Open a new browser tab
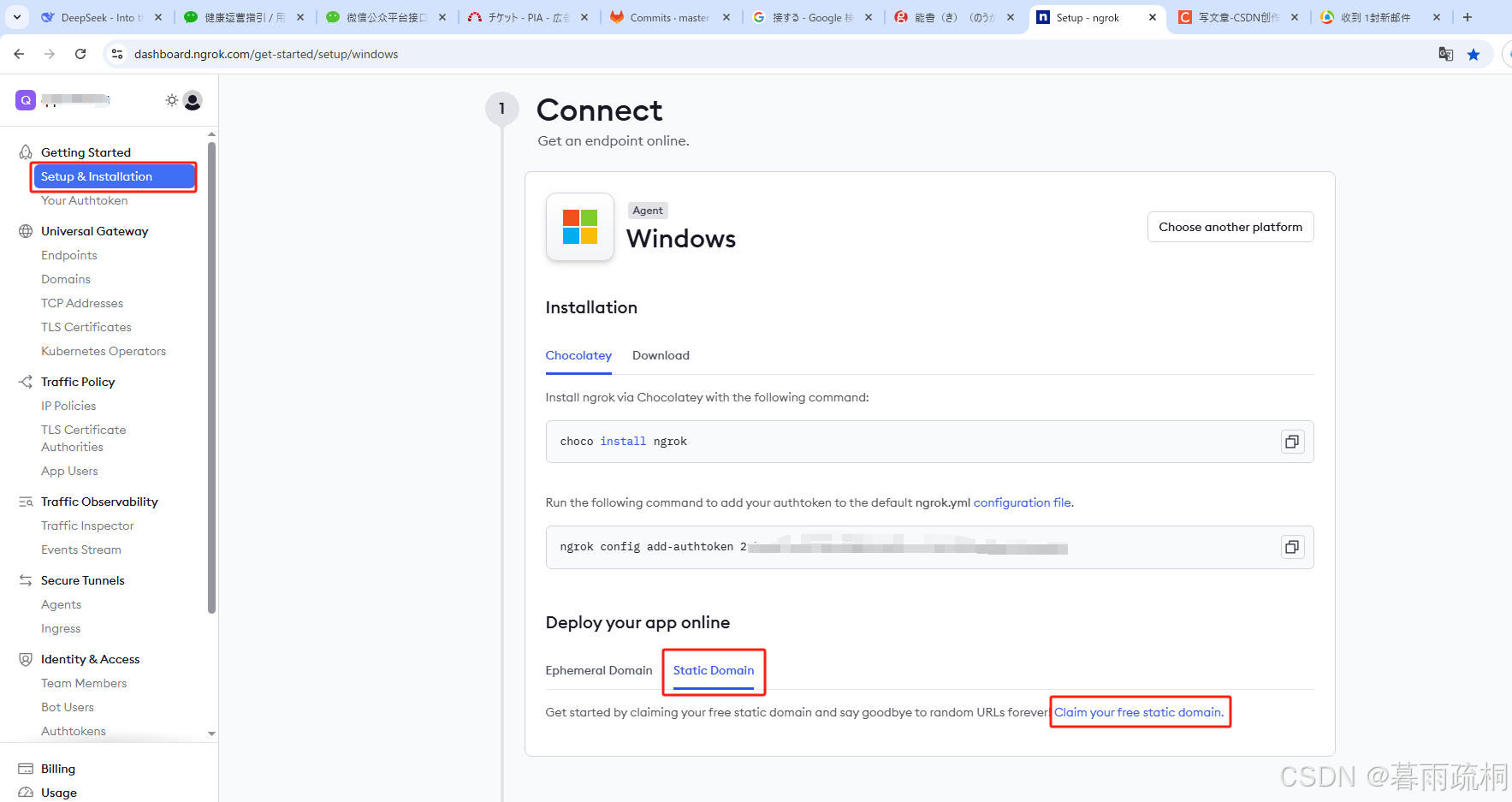 [1468, 17]
